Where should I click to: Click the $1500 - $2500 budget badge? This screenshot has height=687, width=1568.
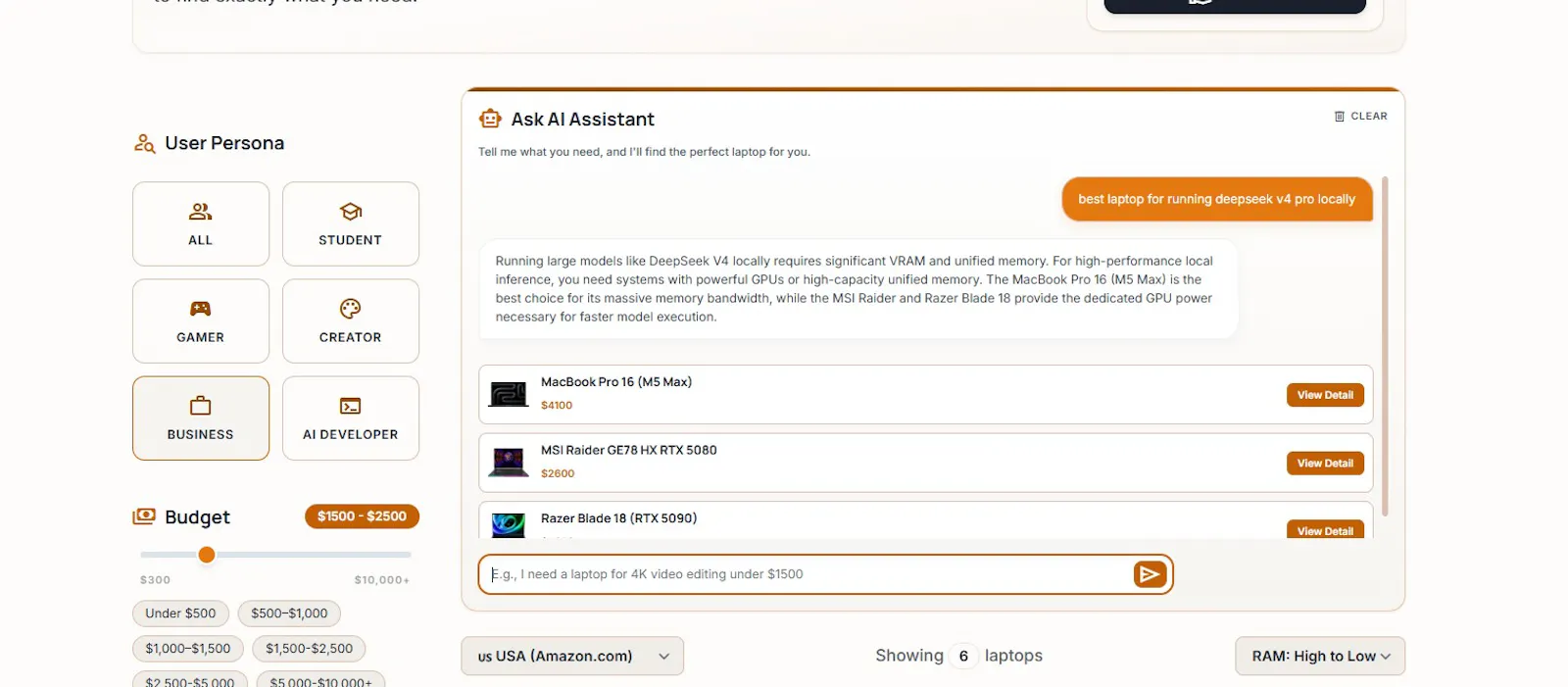[362, 516]
